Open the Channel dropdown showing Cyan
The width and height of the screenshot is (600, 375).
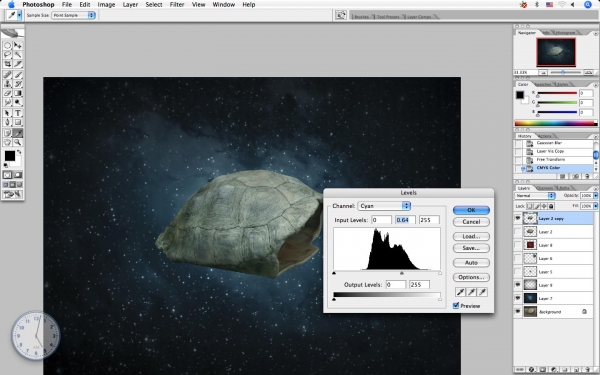(x=384, y=206)
